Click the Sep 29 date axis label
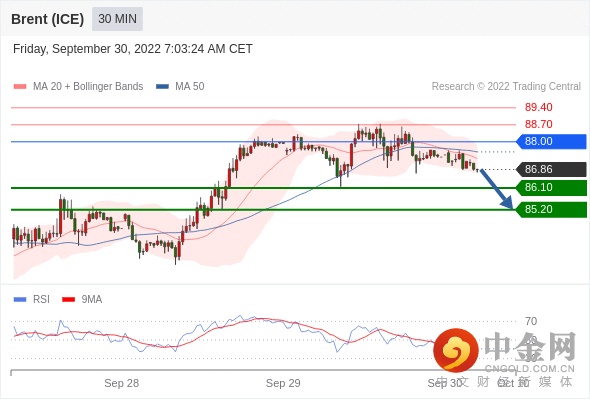This screenshot has width=590, height=400. 283,383
